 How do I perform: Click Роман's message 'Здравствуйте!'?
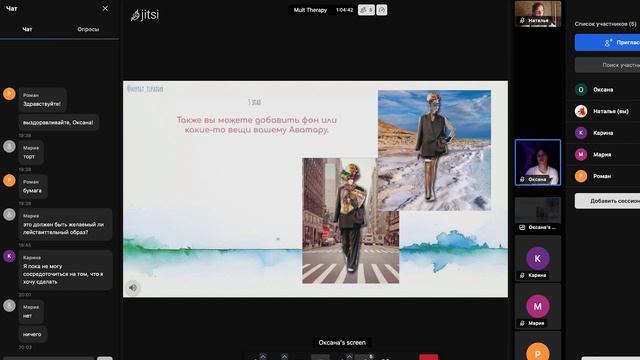tap(42, 100)
